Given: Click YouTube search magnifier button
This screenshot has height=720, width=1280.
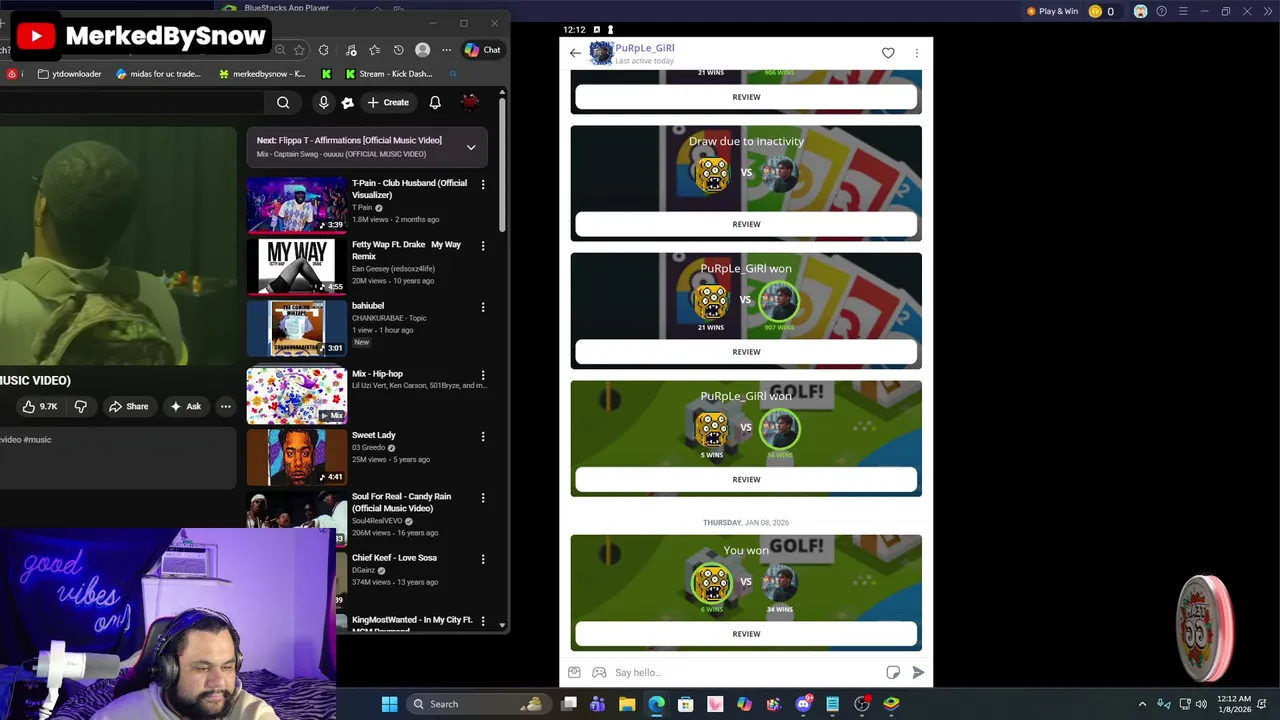Looking at the screenshot, I should 283,102.
